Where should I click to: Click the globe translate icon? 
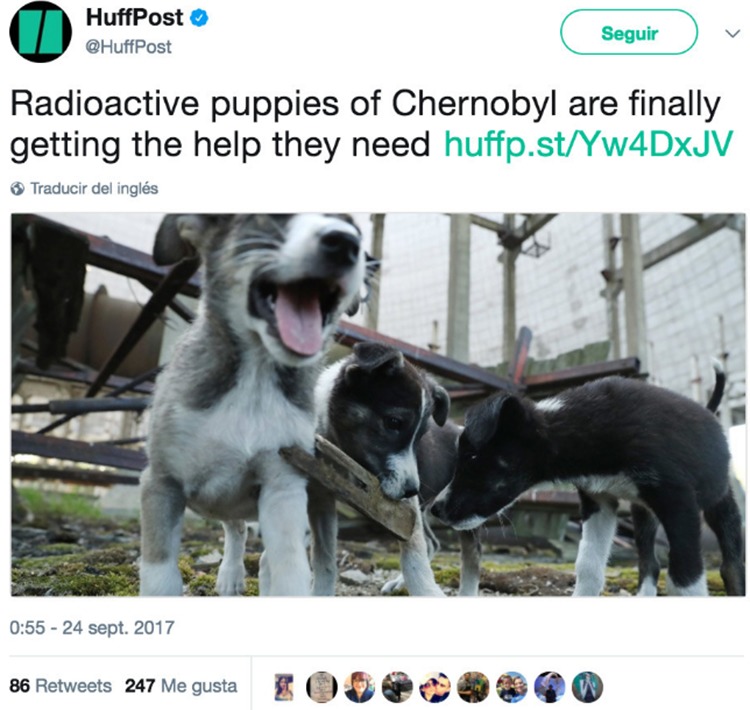pyautogui.click(x=17, y=189)
